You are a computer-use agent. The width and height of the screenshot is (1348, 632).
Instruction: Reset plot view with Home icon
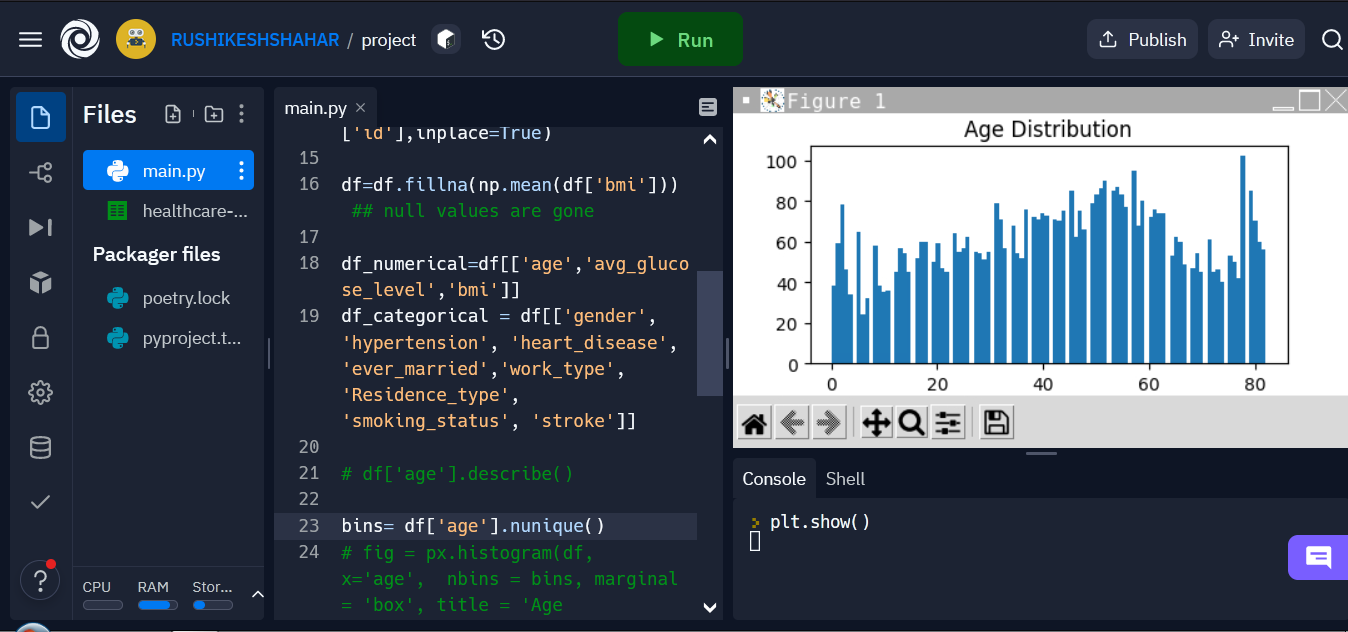pos(755,423)
